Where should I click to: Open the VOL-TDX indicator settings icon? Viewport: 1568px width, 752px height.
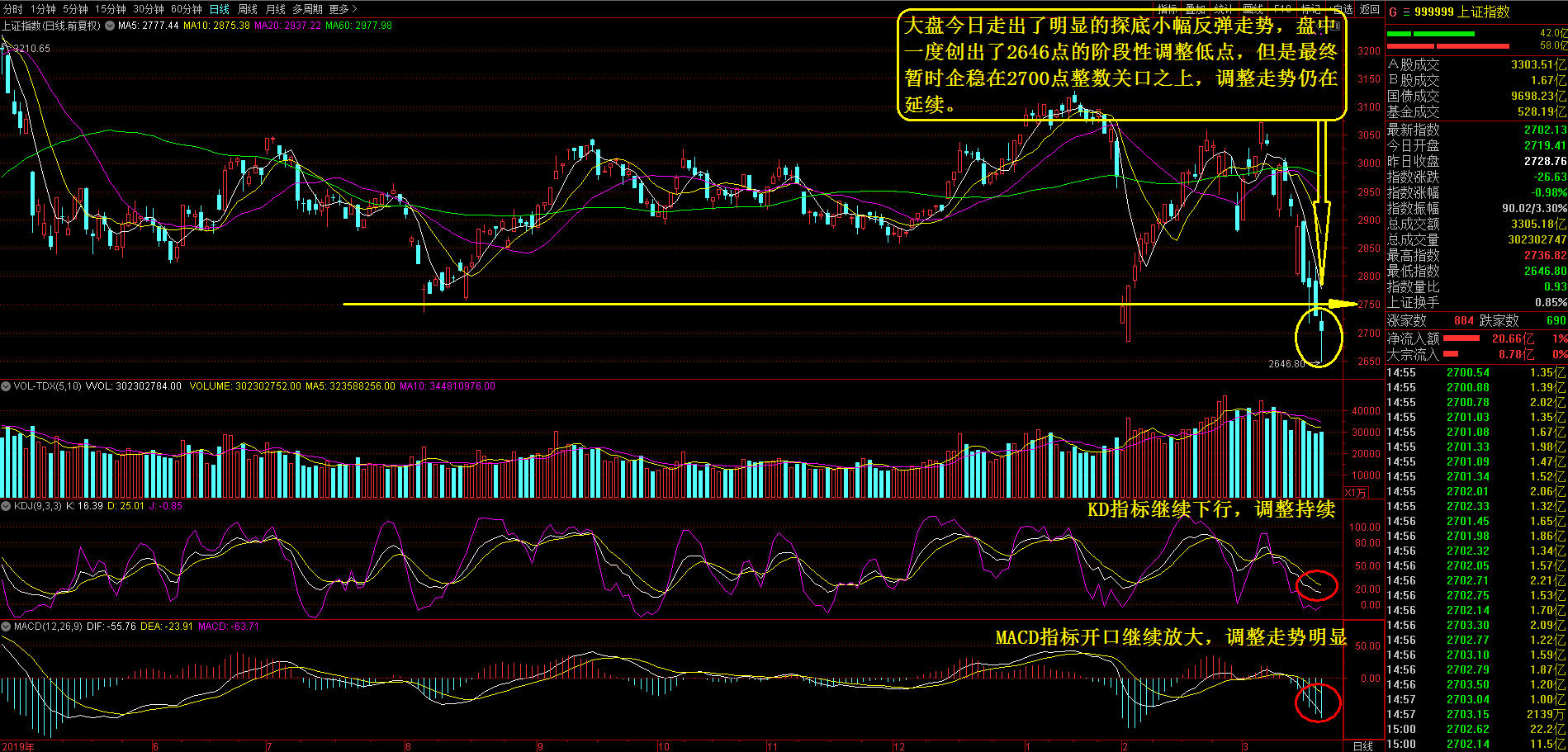6,386
